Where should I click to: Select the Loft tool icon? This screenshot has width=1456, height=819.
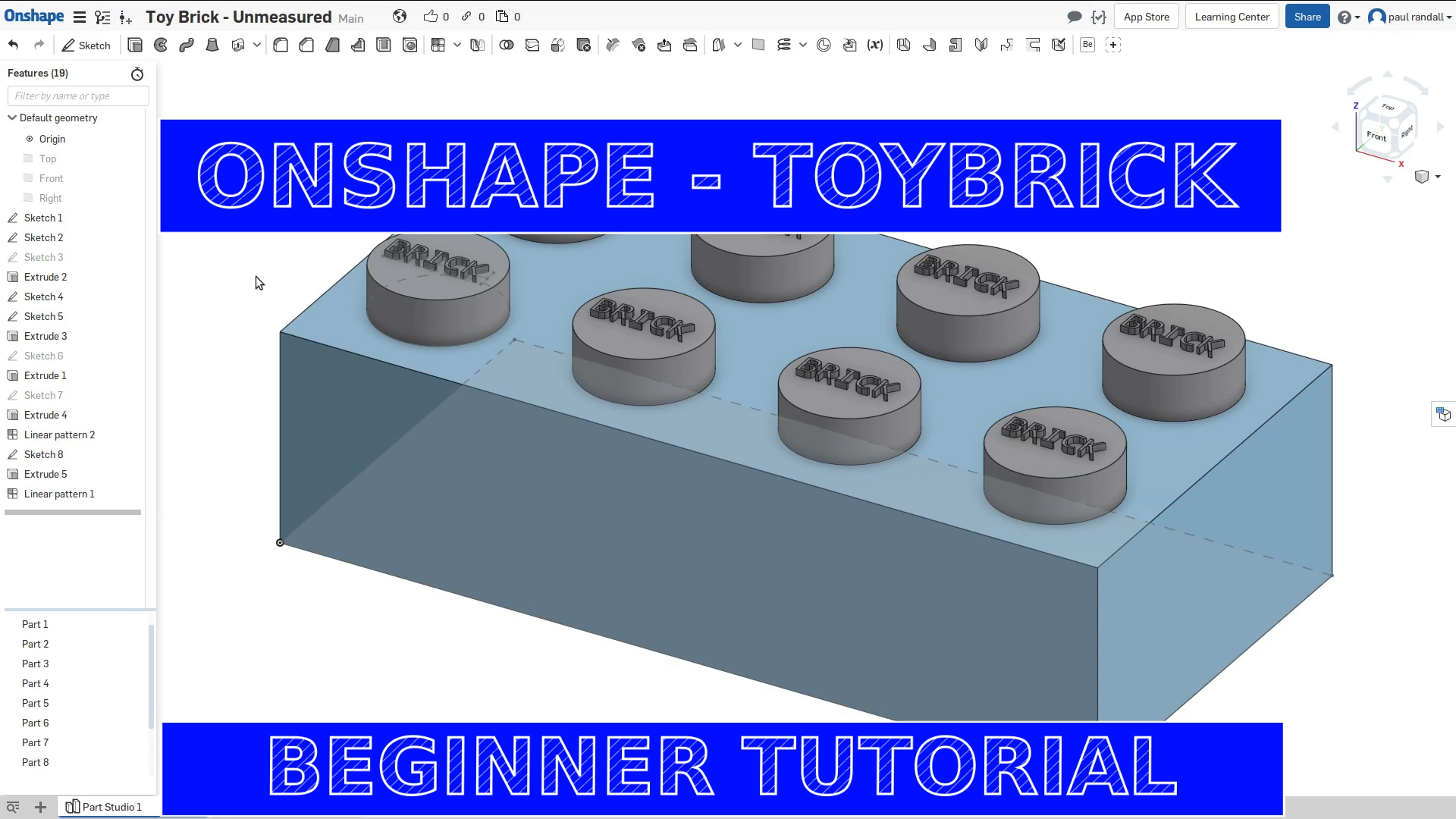pos(212,45)
